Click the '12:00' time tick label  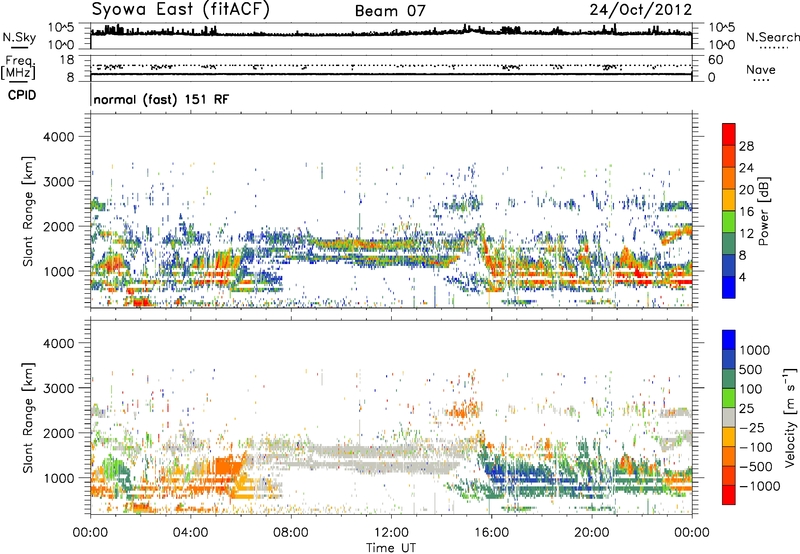pyautogui.click(x=391, y=533)
